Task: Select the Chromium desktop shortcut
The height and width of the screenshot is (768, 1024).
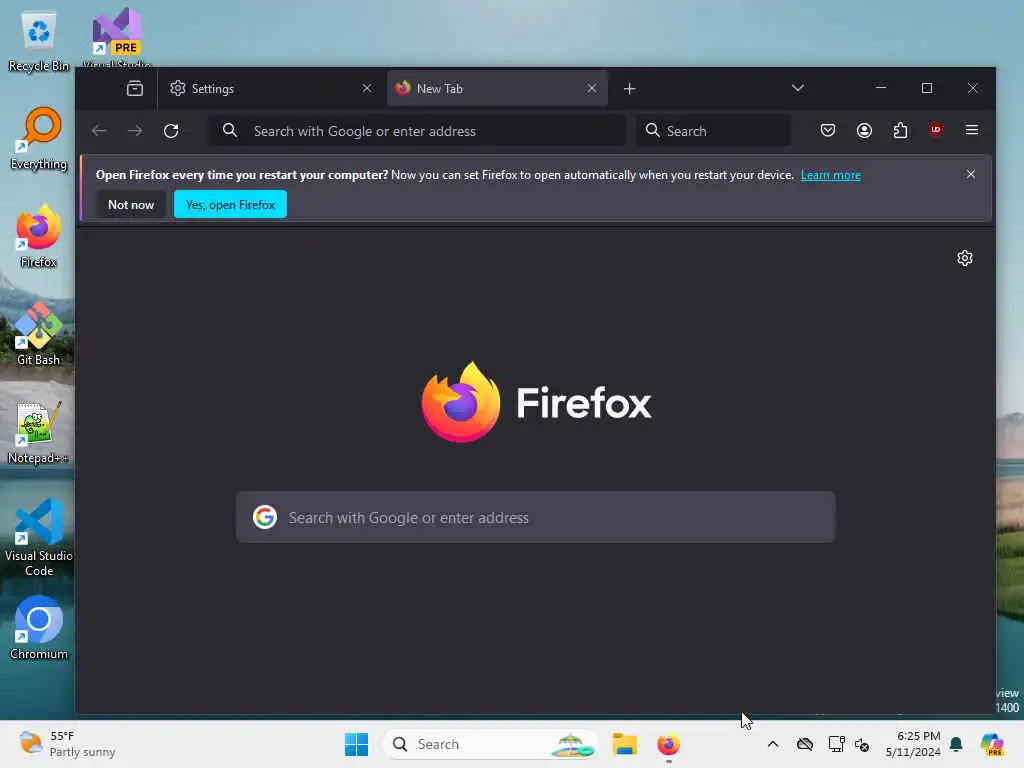Action: (39, 628)
